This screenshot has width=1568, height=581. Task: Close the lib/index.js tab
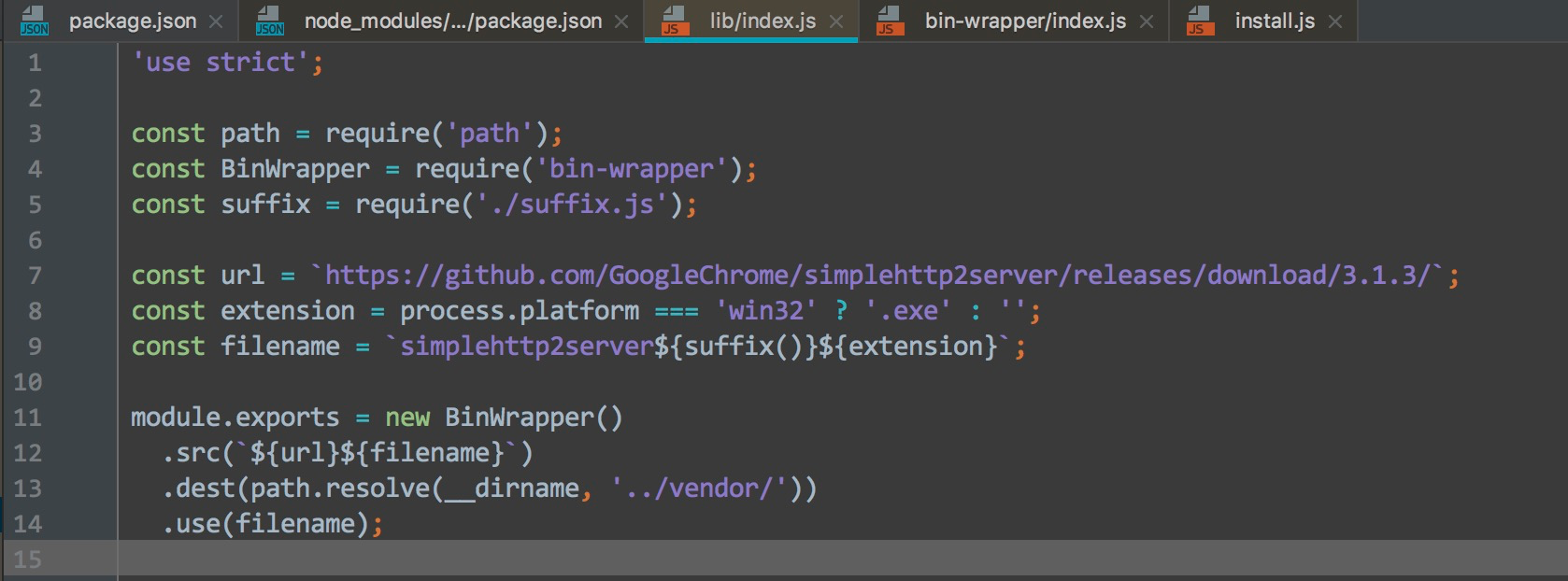coord(836,21)
